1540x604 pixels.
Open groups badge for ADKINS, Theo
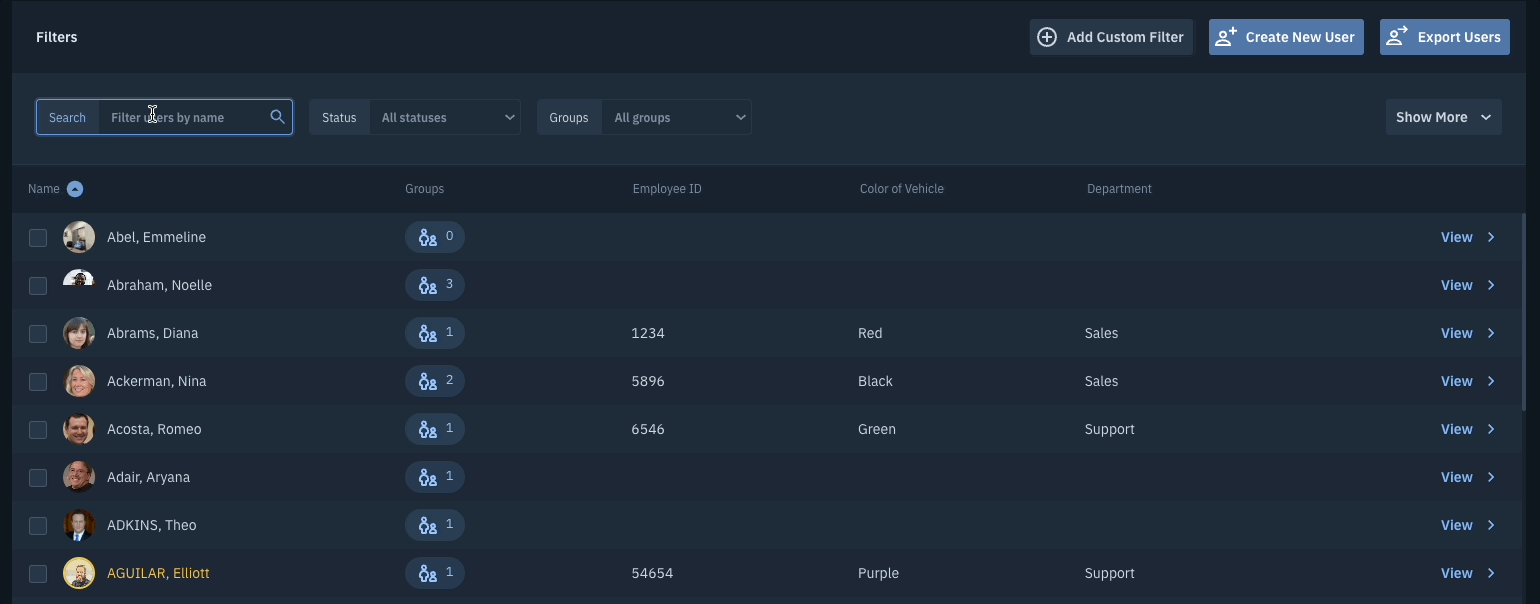(435, 525)
